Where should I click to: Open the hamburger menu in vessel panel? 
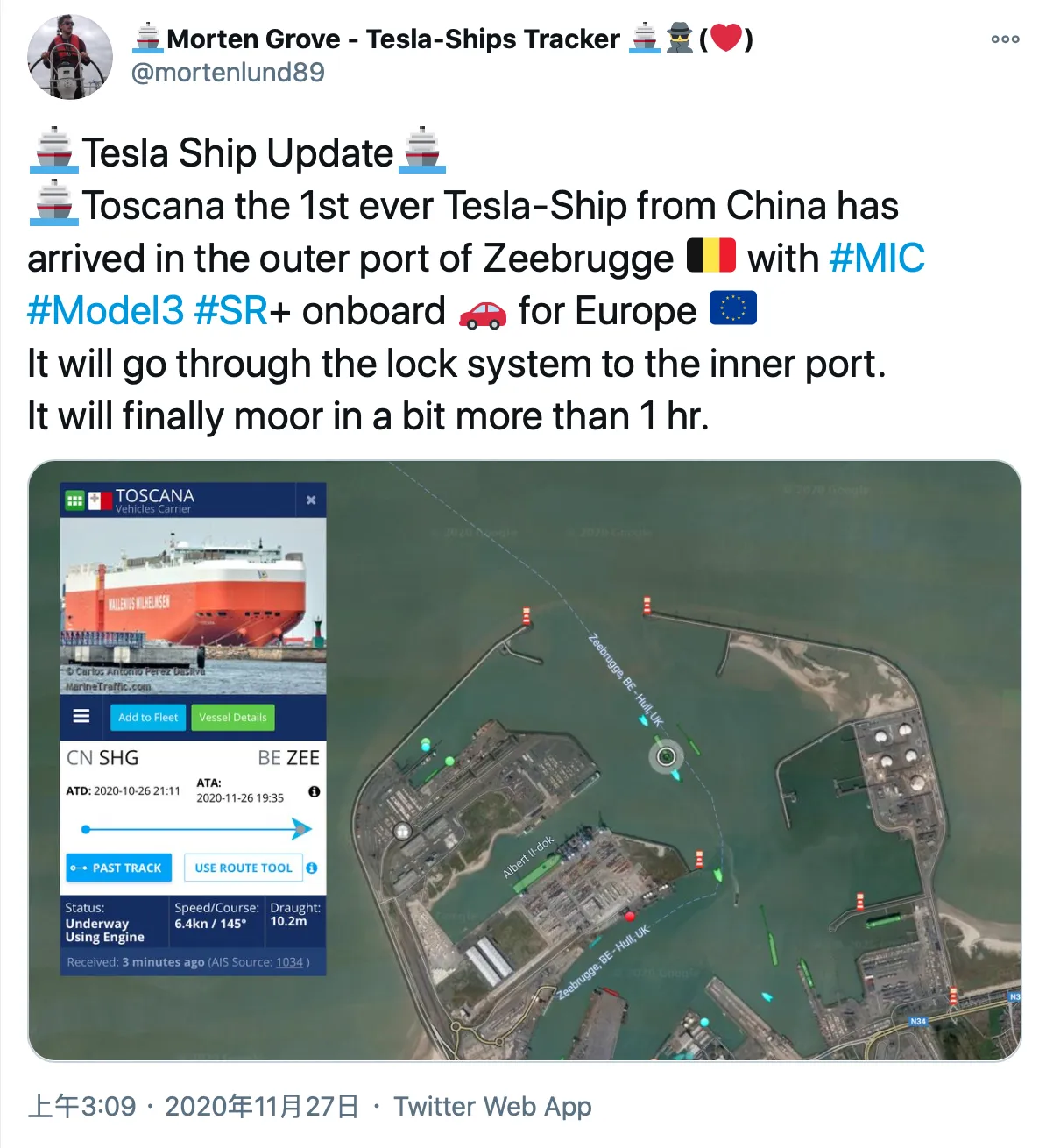[x=81, y=716]
